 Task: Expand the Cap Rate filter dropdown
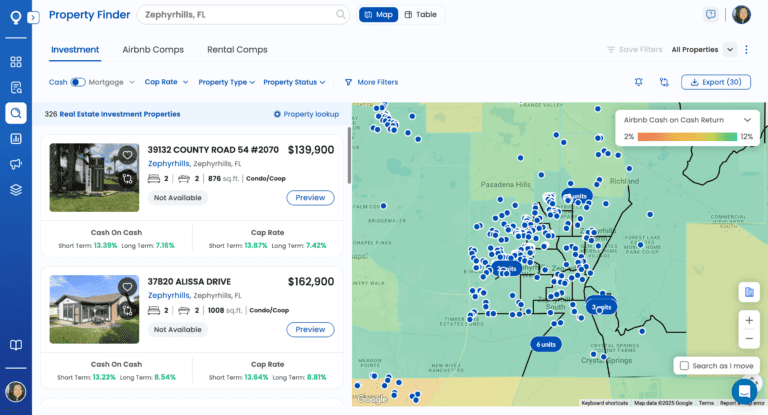[x=165, y=82]
